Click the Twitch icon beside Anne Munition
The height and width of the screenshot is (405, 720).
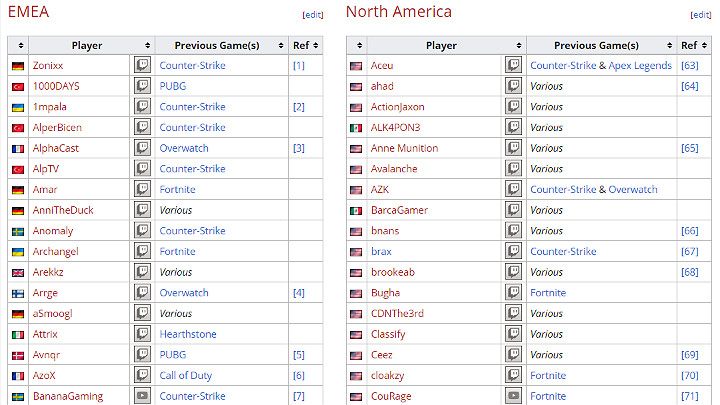[x=513, y=148]
